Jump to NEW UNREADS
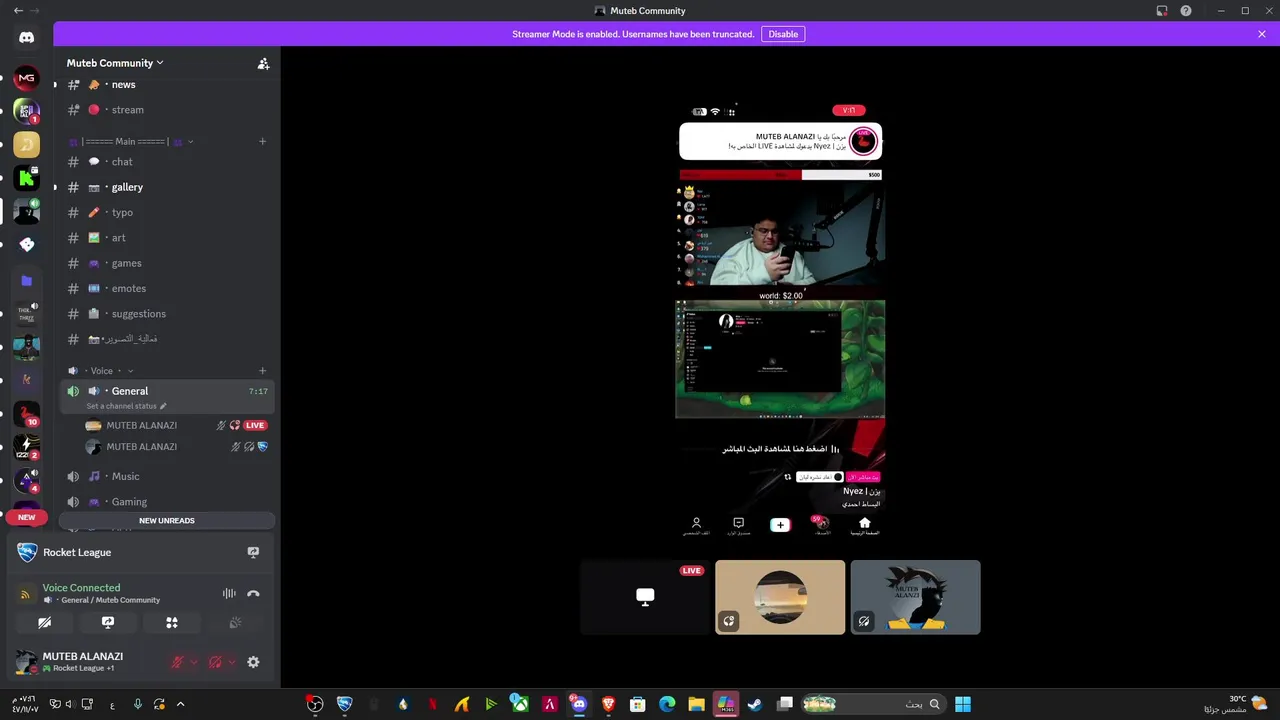Screen dimensions: 1280x720 point(167,520)
